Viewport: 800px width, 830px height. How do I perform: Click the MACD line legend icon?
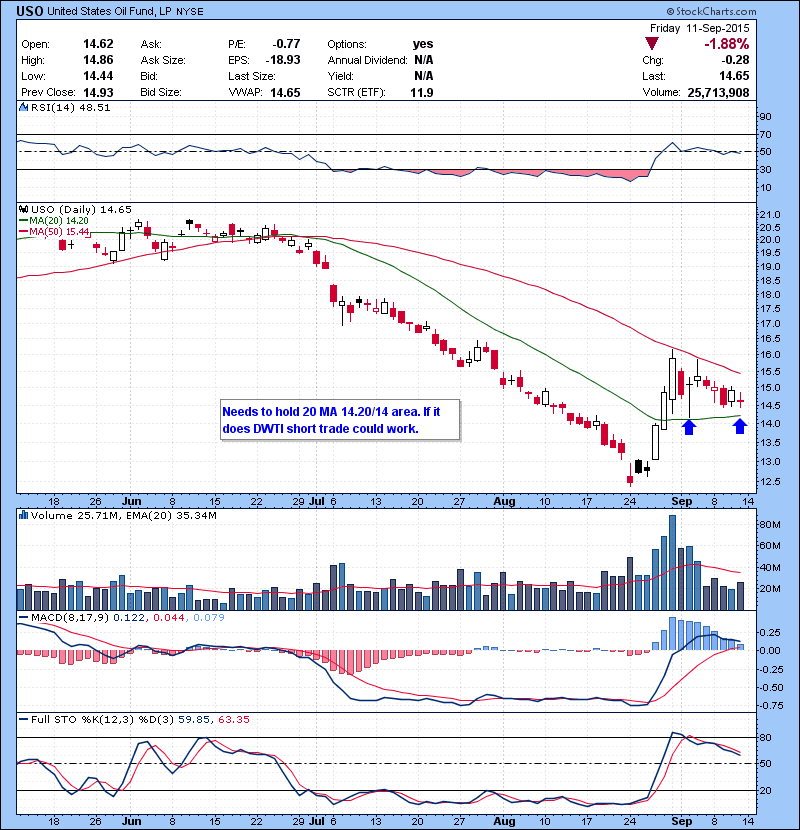[x=22, y=619]
